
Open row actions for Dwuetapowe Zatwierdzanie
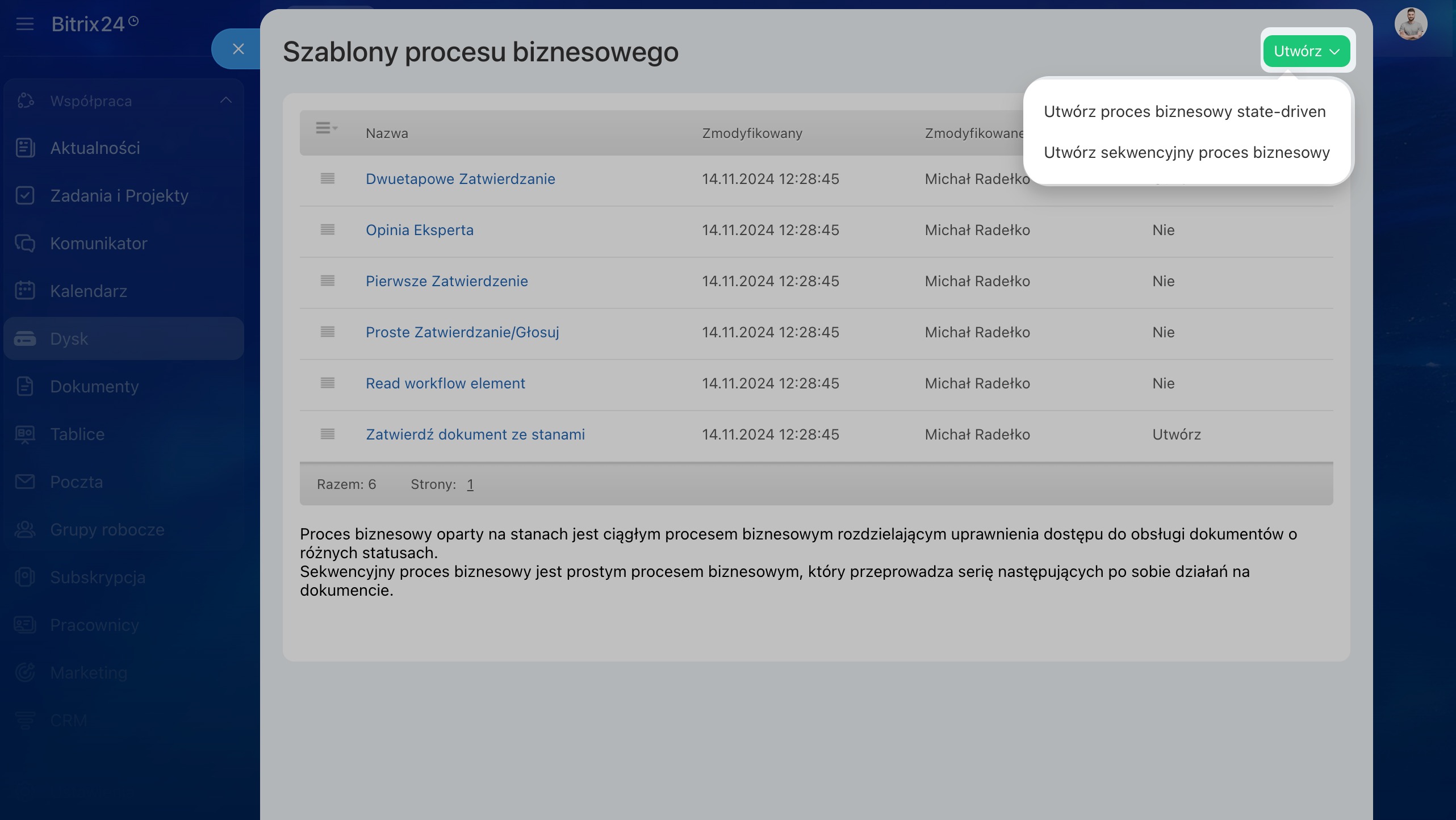point(328,179)
